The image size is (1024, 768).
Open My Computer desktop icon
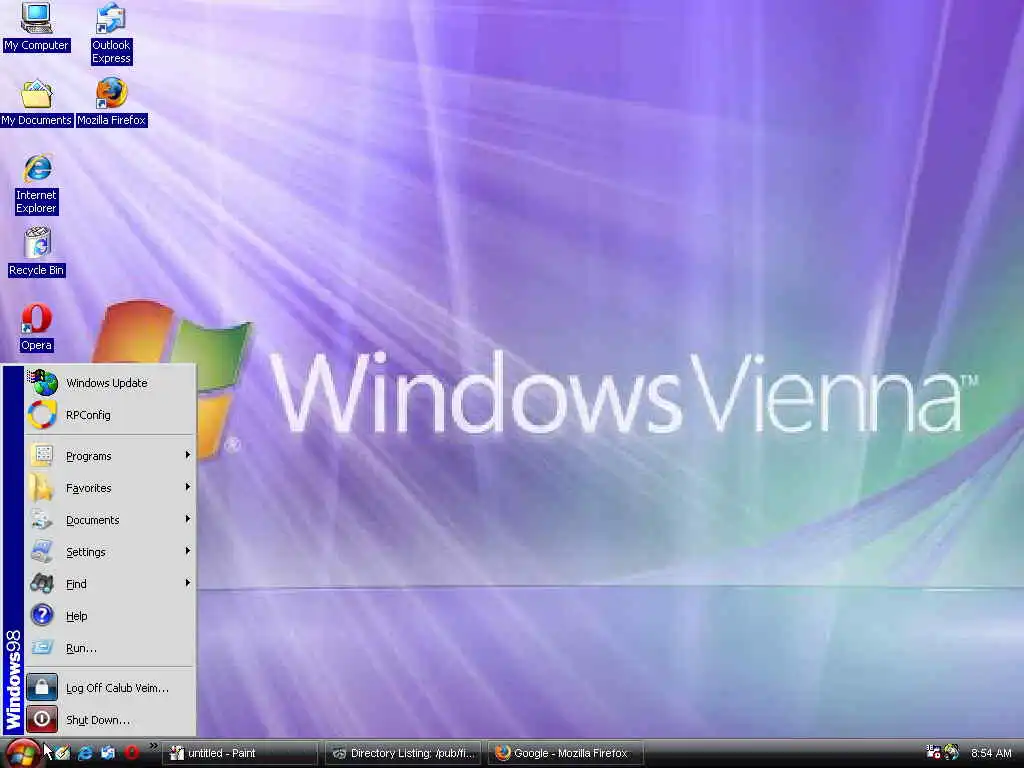(x=36, y=26)
